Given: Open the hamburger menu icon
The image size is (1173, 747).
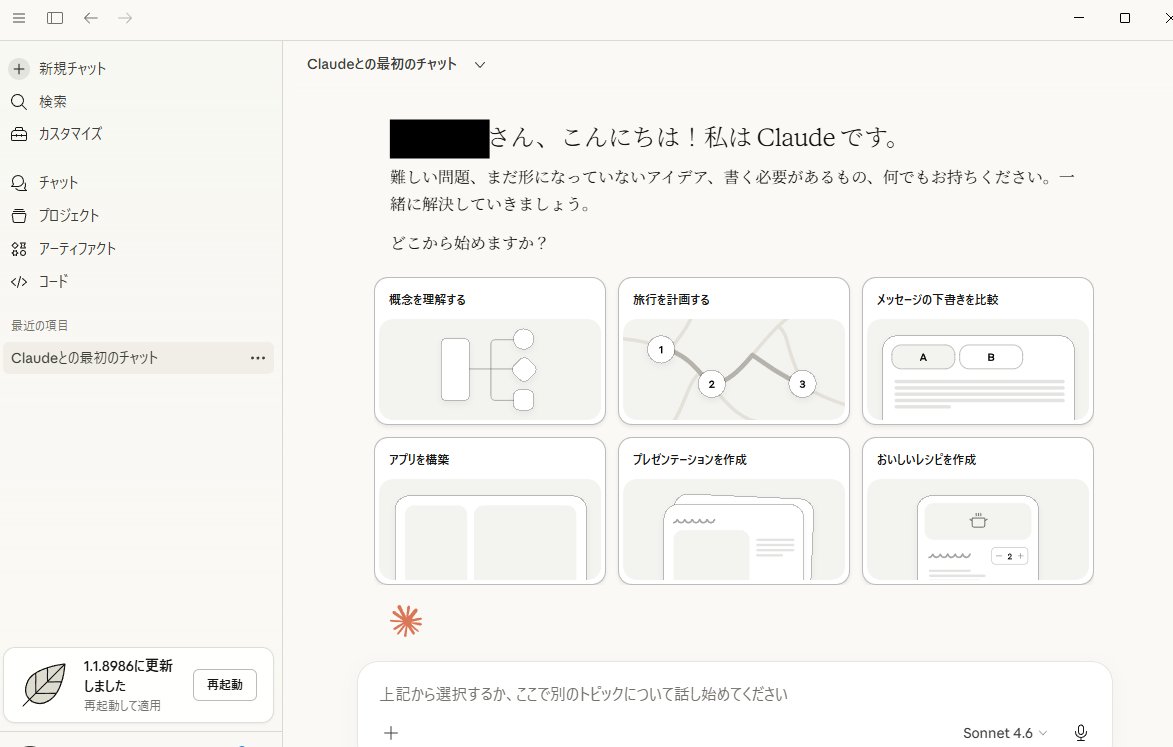Looking at the screenshot, I should 19,18.
